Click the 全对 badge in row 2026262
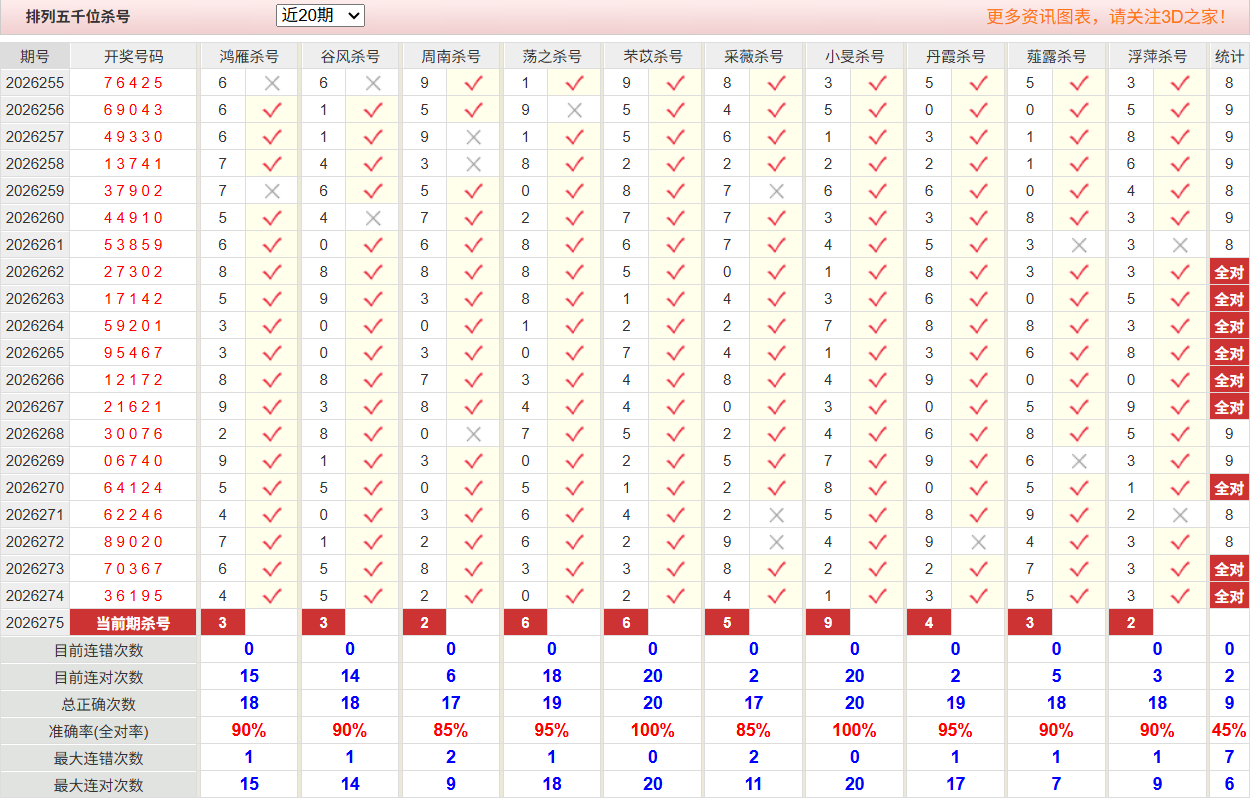This screenshot has width=1250, height=799. click(1229, 272)
